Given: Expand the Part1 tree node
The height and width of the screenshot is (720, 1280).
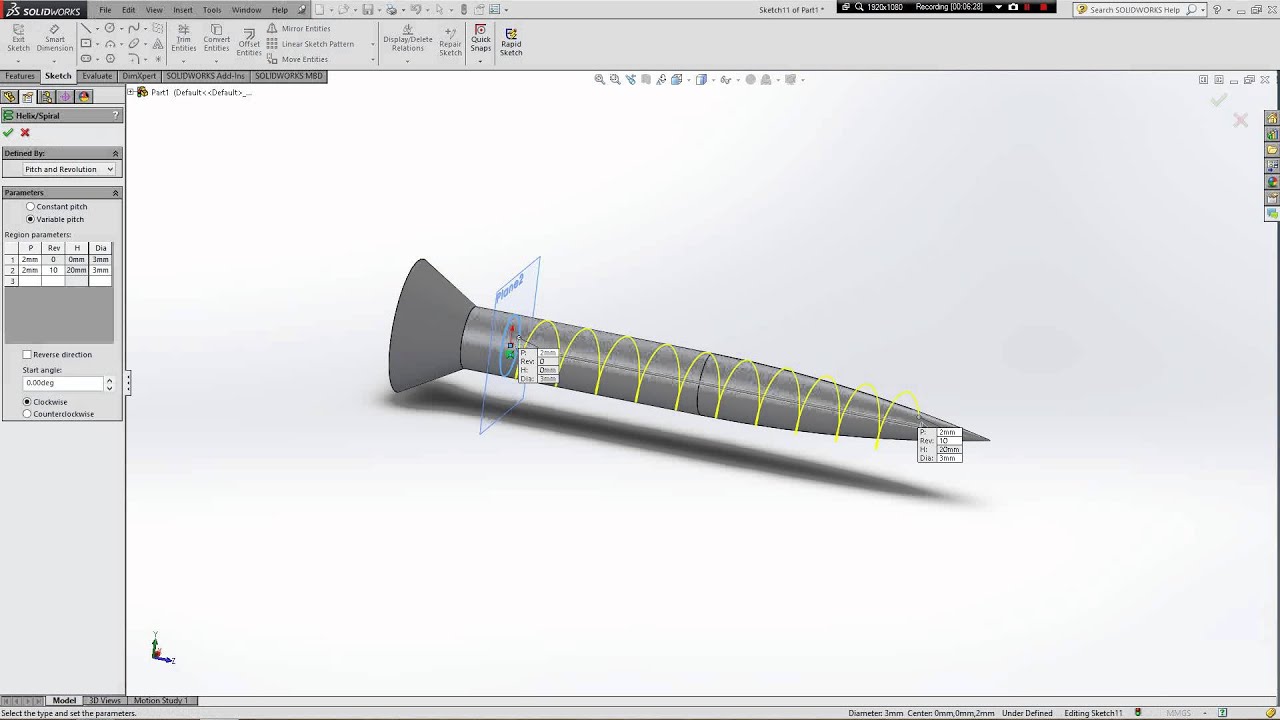Looking at the screenshot, I should [132, 92].
